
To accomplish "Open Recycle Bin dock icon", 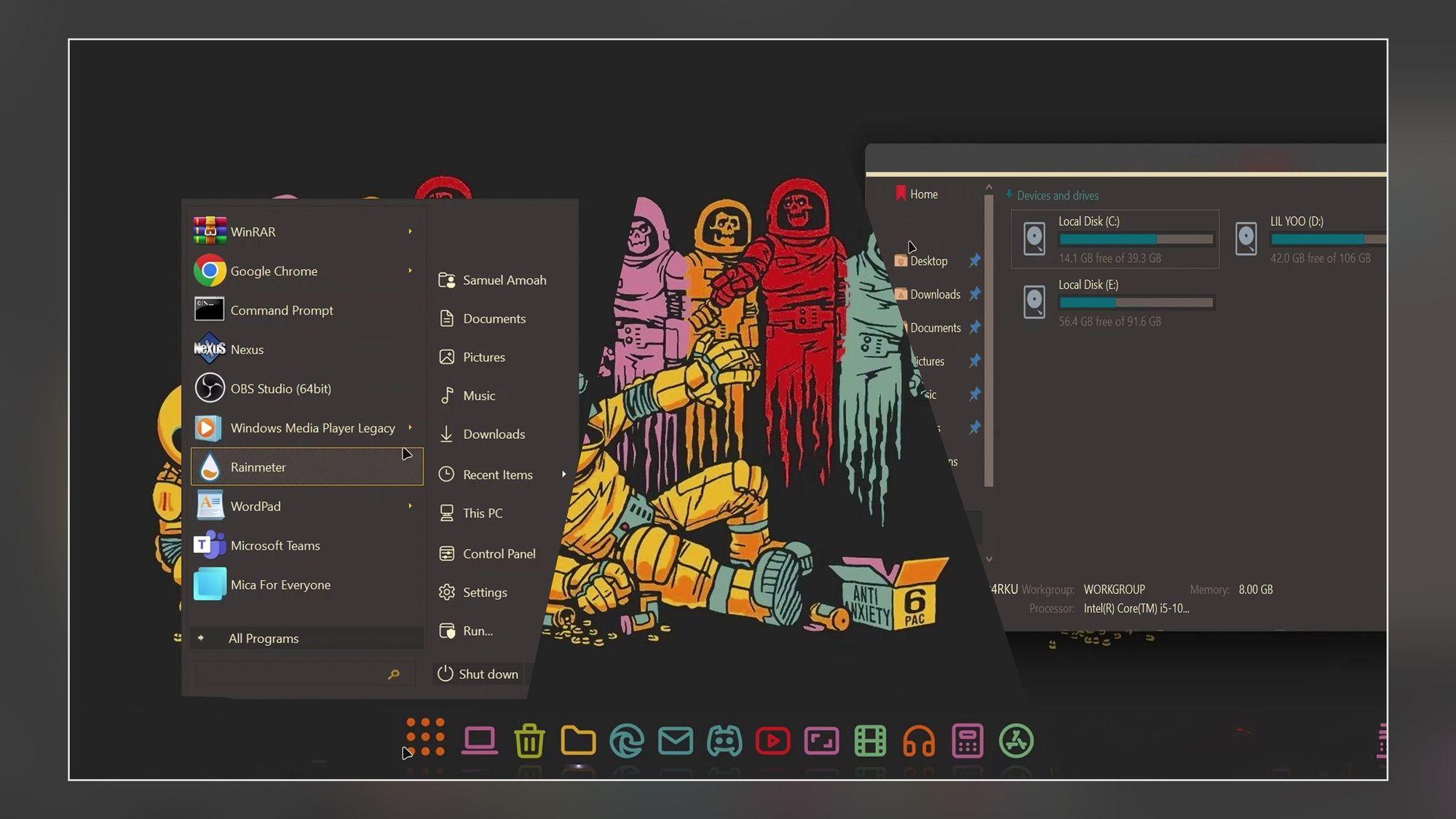I will tap(529, 741).
